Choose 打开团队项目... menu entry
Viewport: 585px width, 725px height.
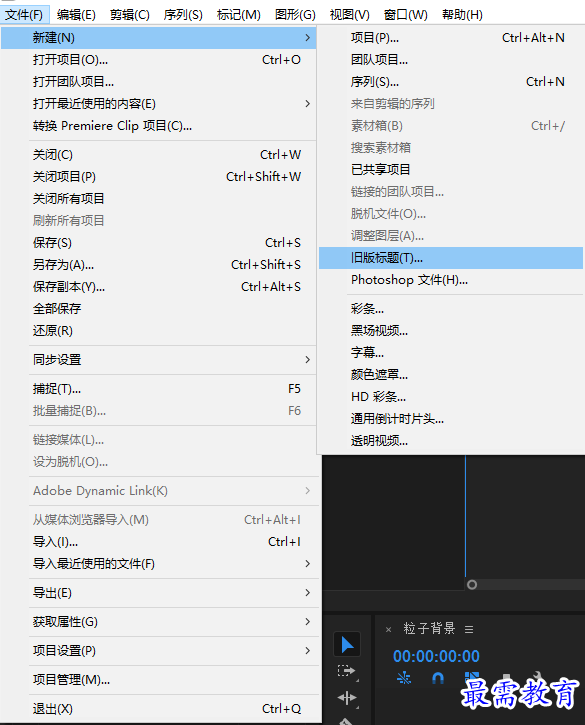coord(159,82)
